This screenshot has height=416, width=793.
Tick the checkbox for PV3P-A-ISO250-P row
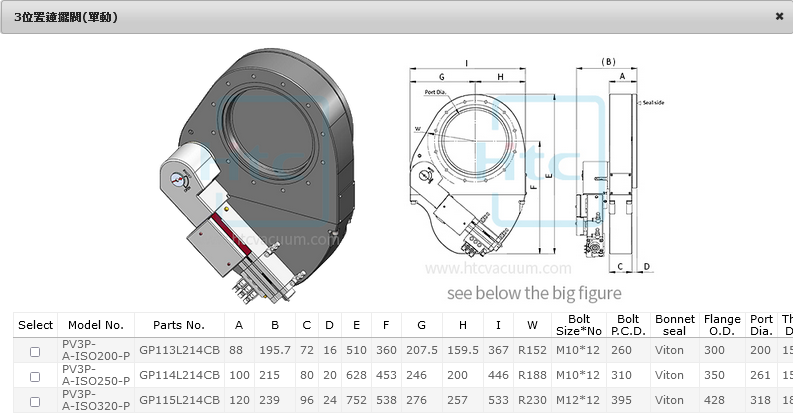click(35, 376)
